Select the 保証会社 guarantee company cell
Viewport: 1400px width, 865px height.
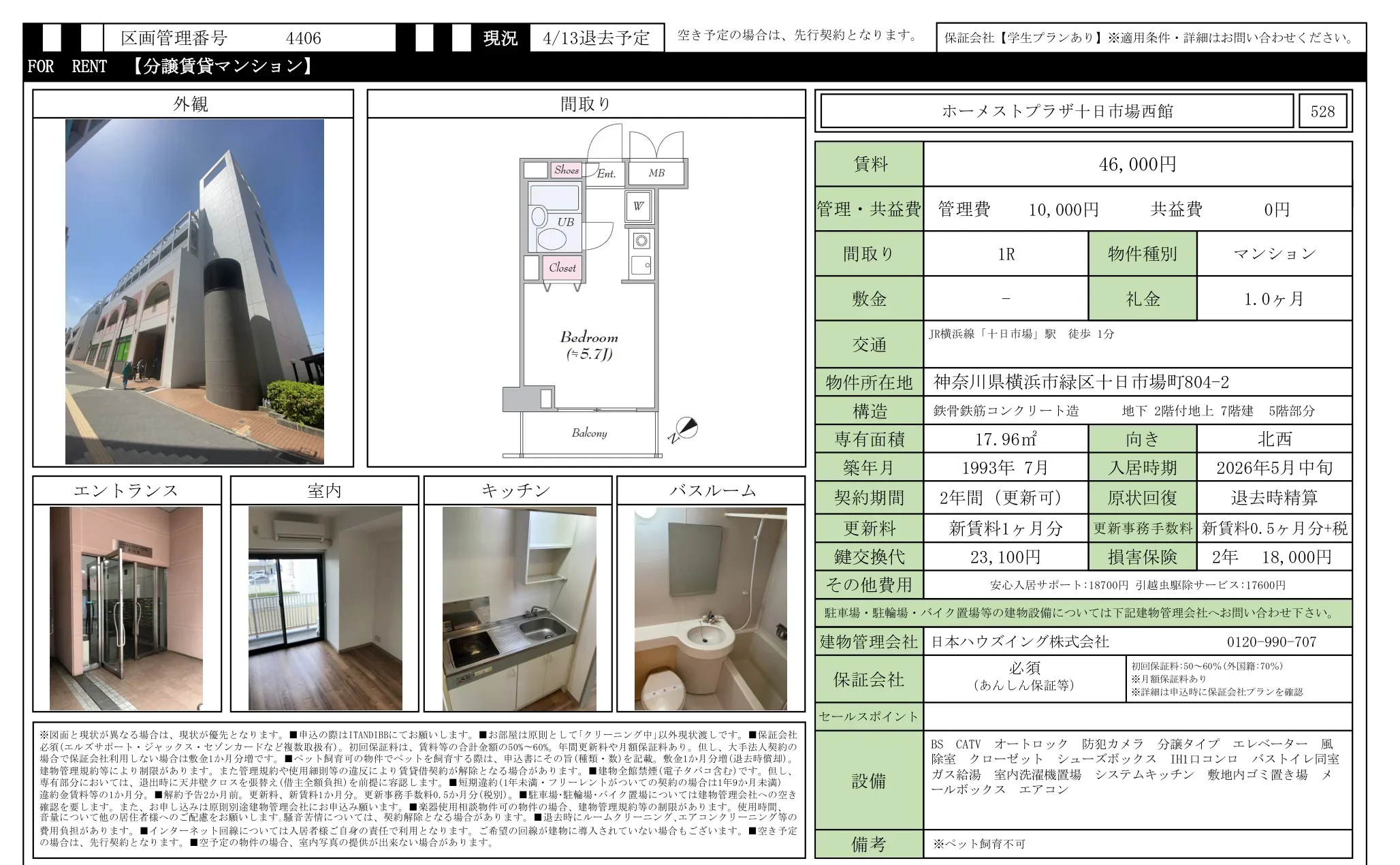point(870,677)
